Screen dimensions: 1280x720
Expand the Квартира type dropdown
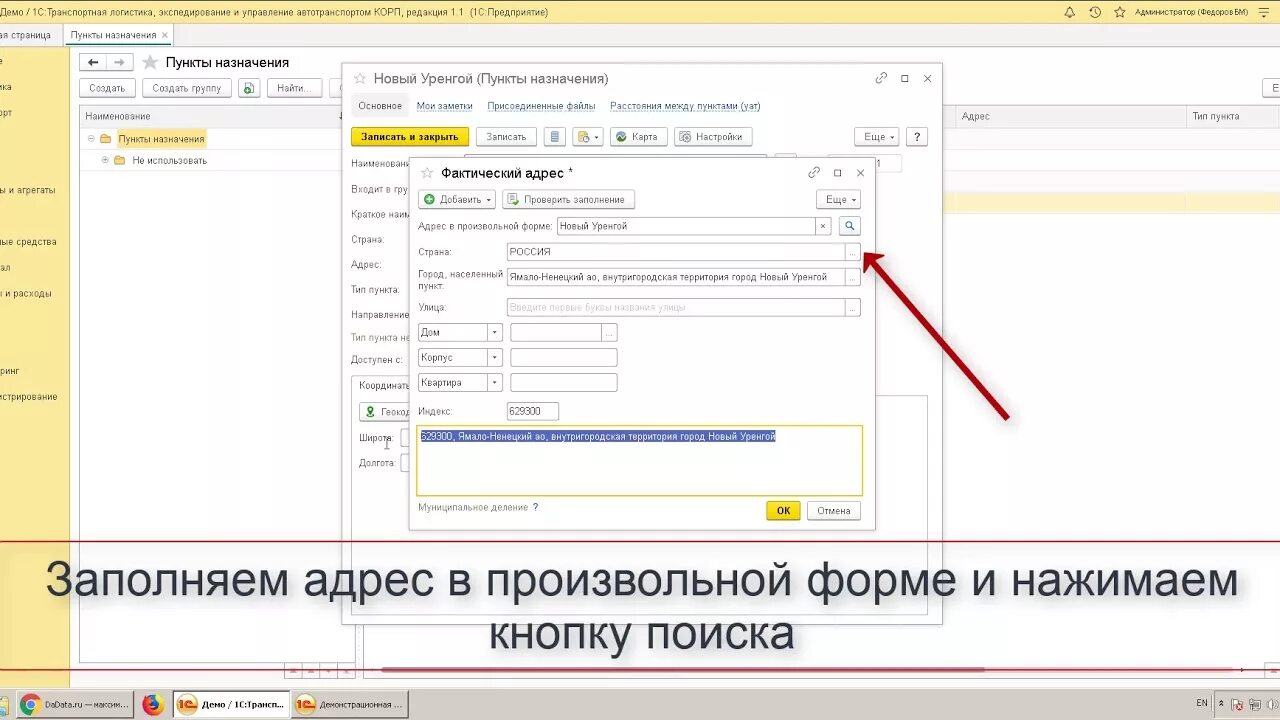point(495,382)
